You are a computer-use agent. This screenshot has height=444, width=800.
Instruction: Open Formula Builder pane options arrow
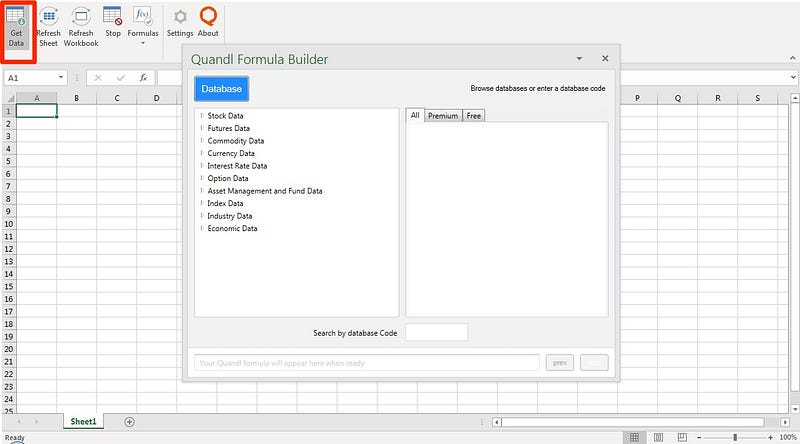pyautogui.click(x=579, y=59)
